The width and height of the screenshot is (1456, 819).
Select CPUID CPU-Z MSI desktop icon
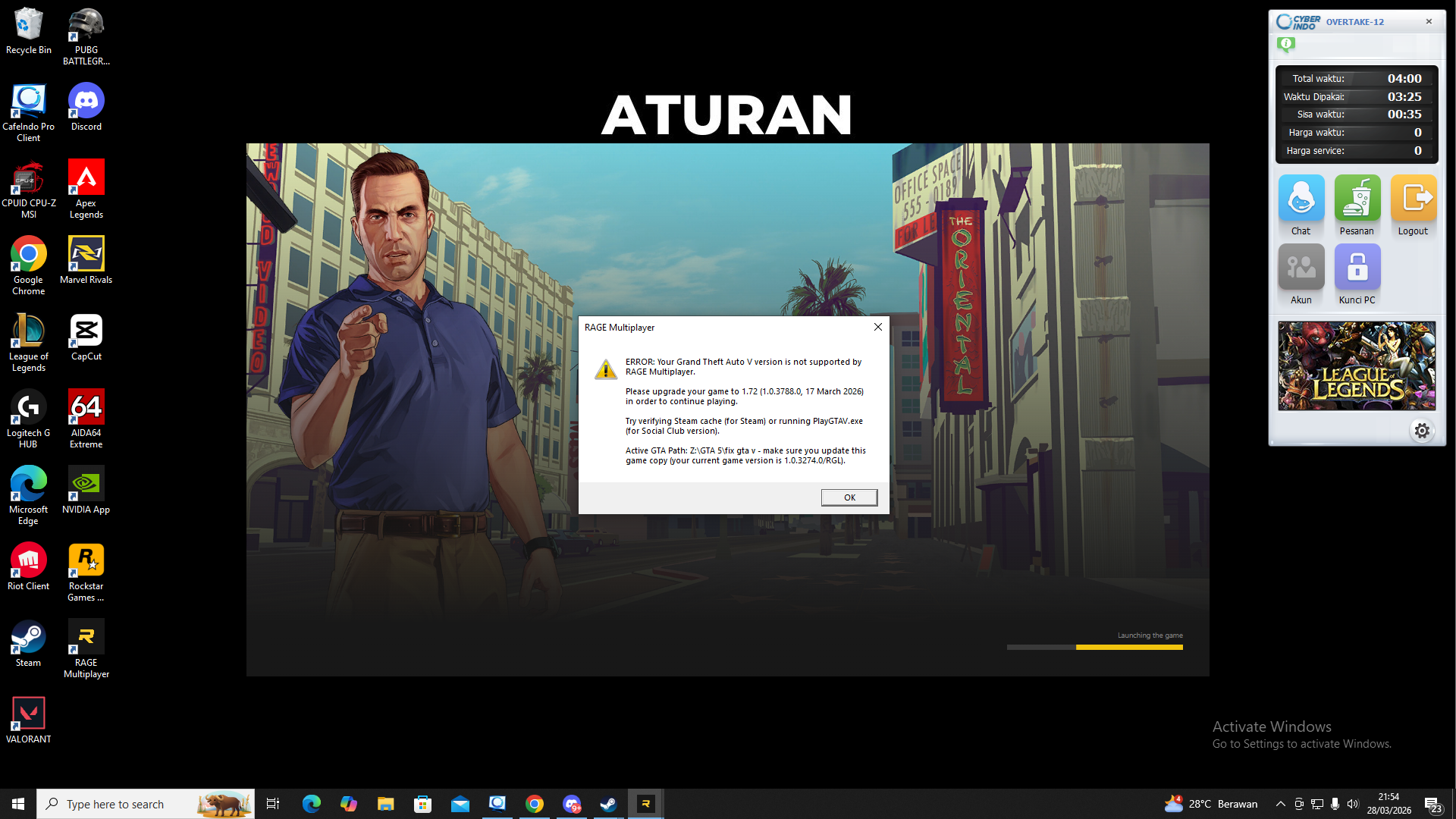pyautogui.click(x=29, y=190)
